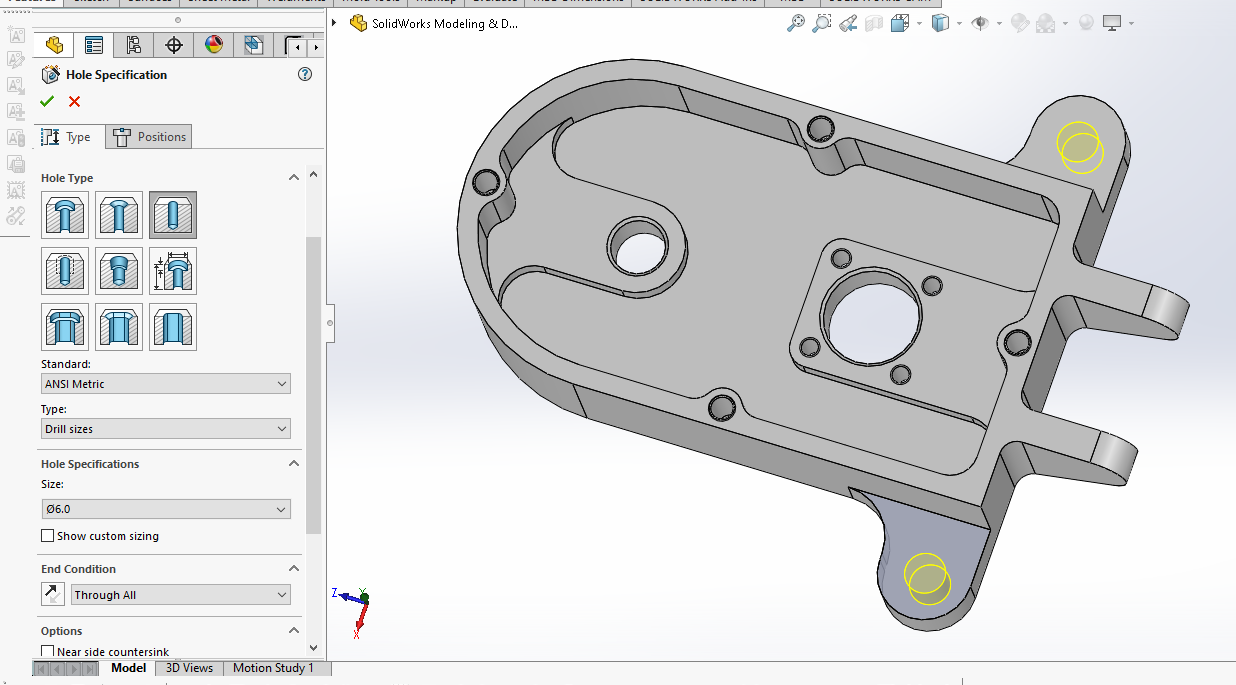Viewport: 1236px width, 685px height.
Task: Open the DisplayManager color ball tab
Action: pos(214,45)
